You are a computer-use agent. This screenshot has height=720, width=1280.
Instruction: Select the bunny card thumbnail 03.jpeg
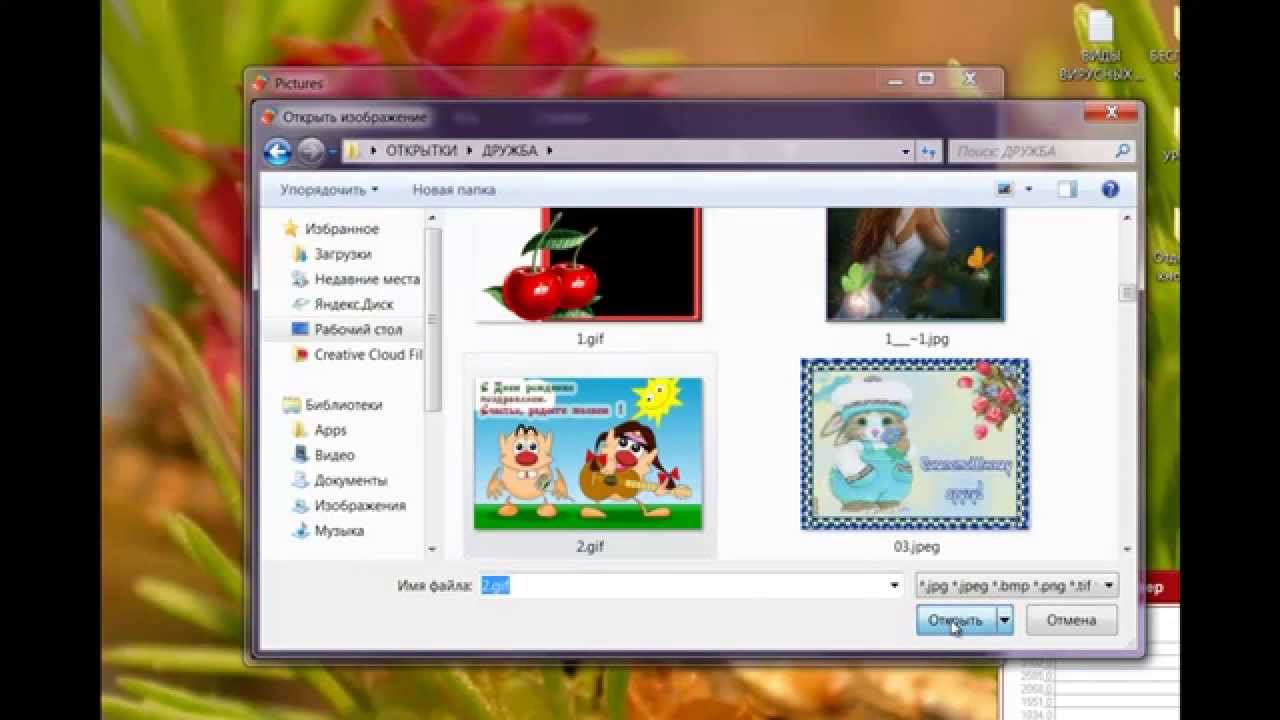[915, 444]
